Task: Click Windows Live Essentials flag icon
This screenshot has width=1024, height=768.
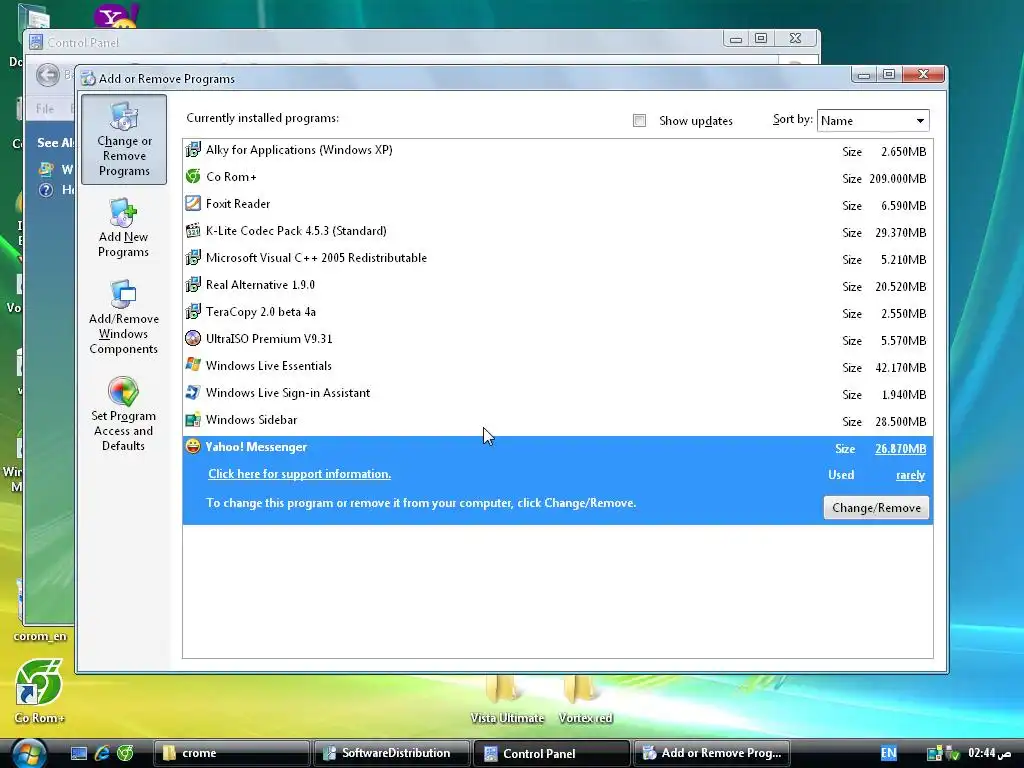Action: tap(193, 365)
